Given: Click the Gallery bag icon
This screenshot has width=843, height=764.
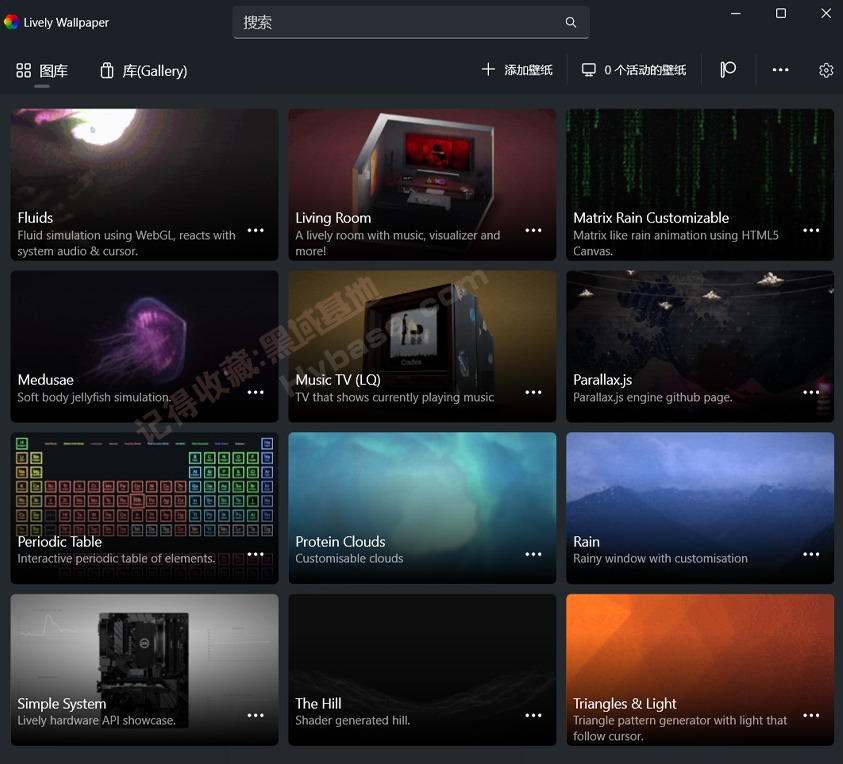Looking at the screenshot, I should [107, 71].
